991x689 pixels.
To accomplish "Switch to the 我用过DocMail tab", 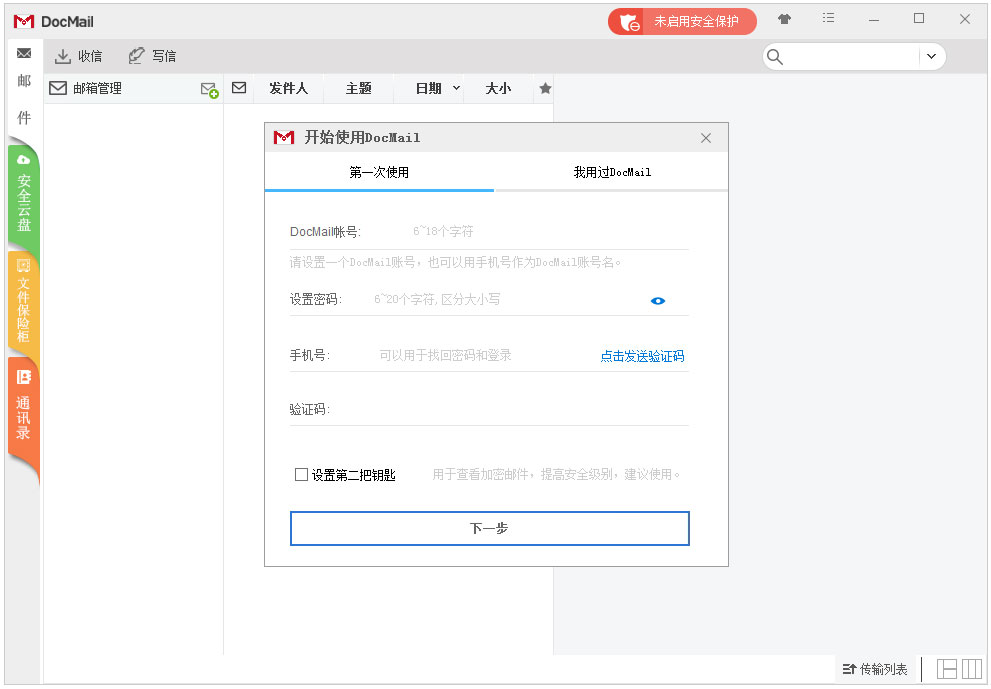I will tap(611, 171).
